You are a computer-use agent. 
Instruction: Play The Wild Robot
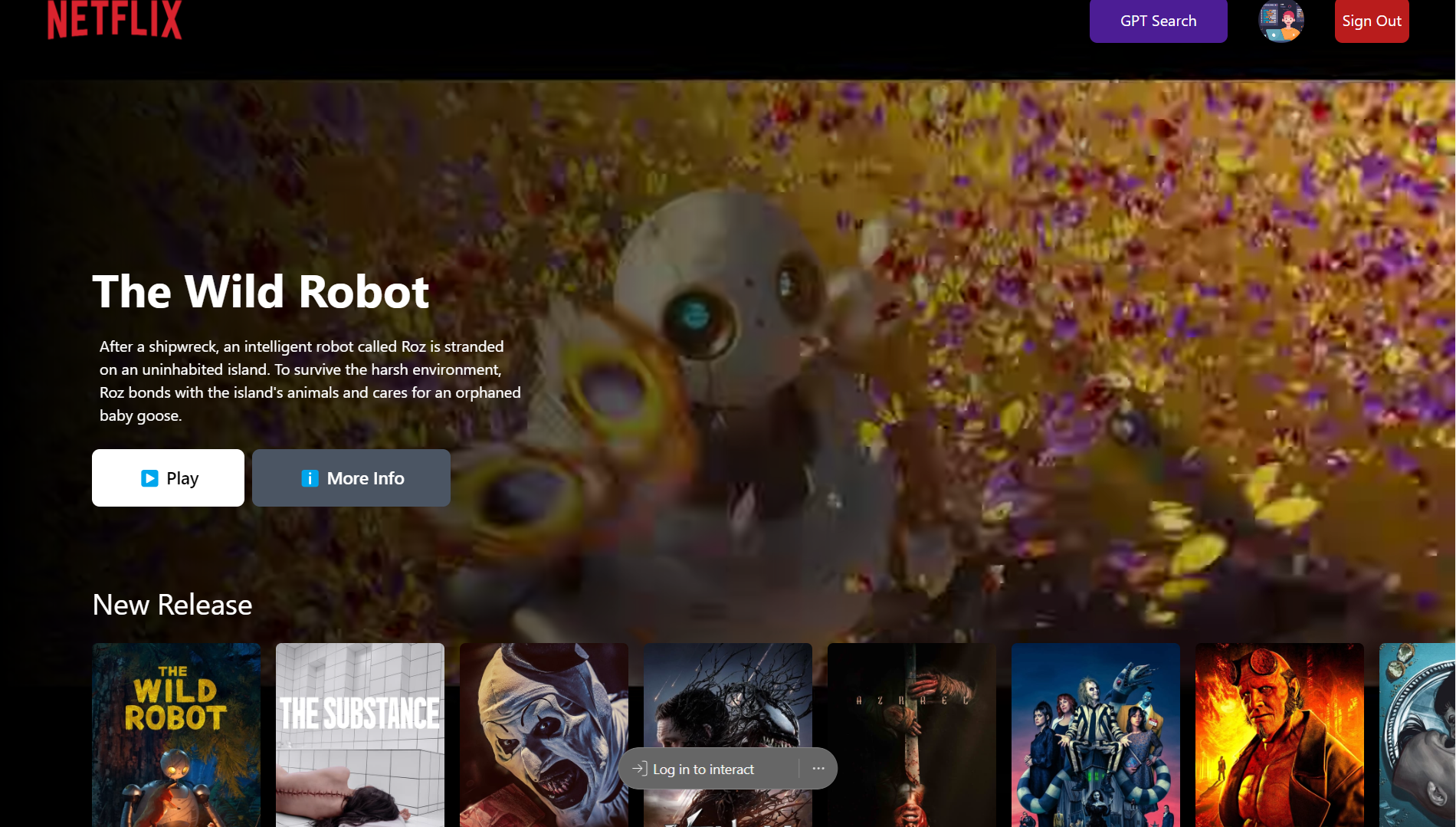click(168, 477)
